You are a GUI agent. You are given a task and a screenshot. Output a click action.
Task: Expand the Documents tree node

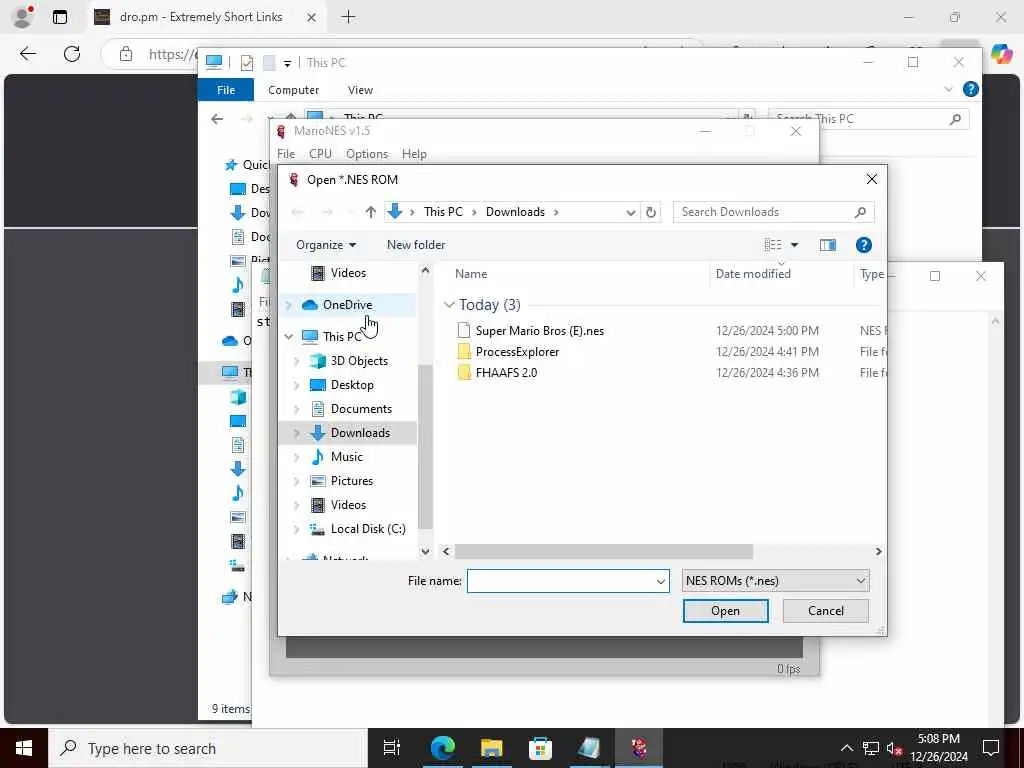(x=296, y=409)
